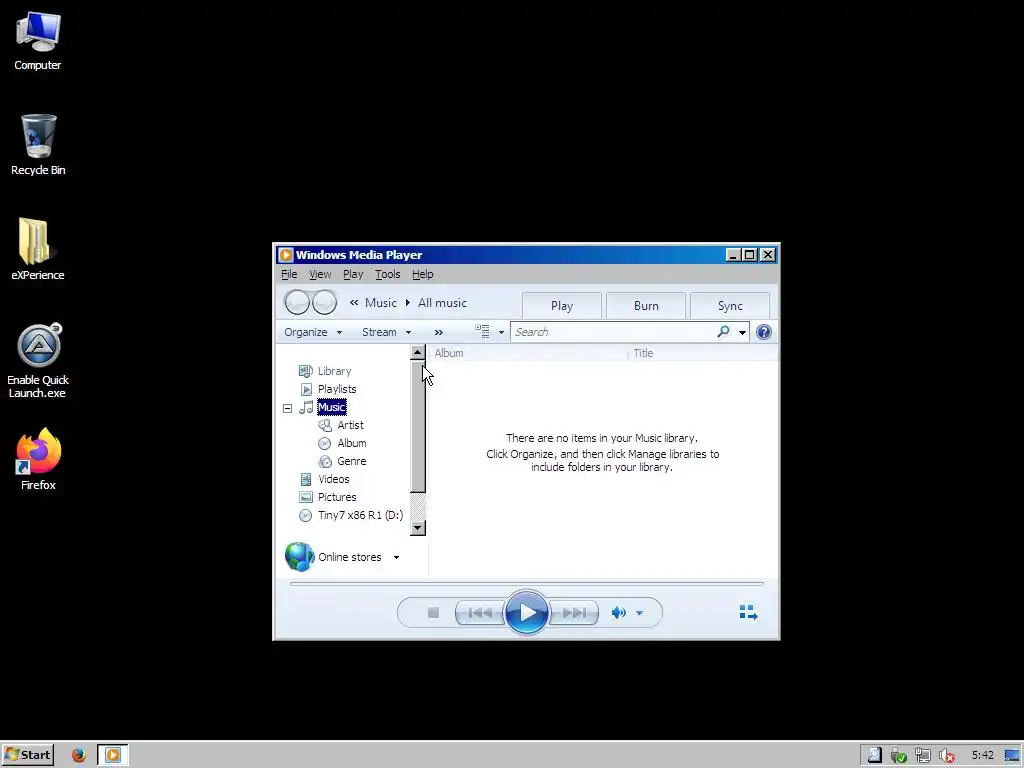This screenshot has width=1024, height=768.
Task: Click the Start button
Action: pos(27,755)
